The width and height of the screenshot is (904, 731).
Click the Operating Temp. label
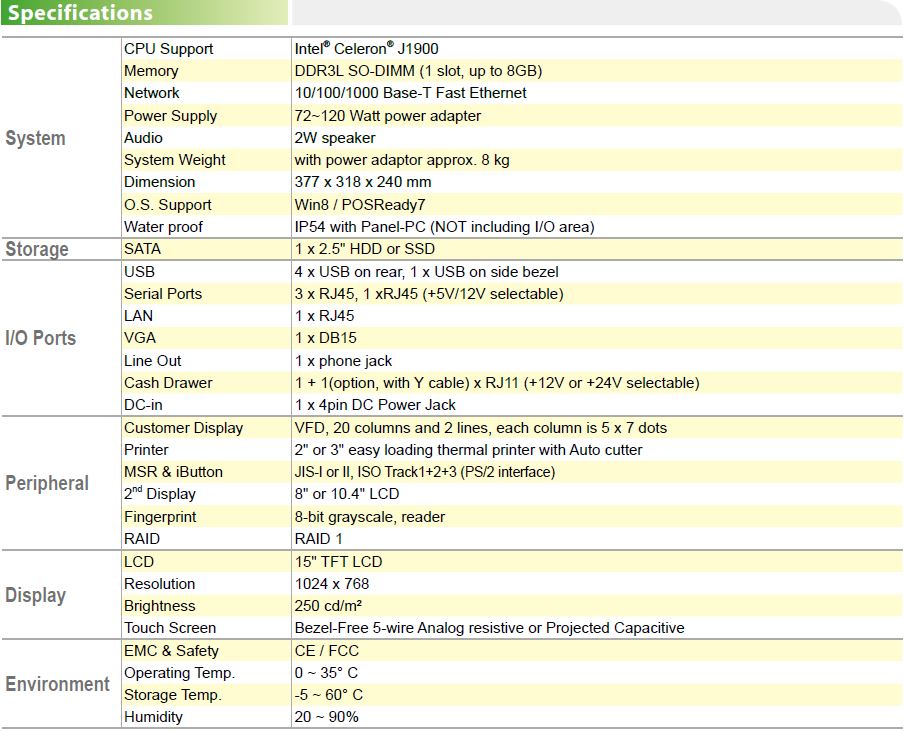(x=179, y=673)
